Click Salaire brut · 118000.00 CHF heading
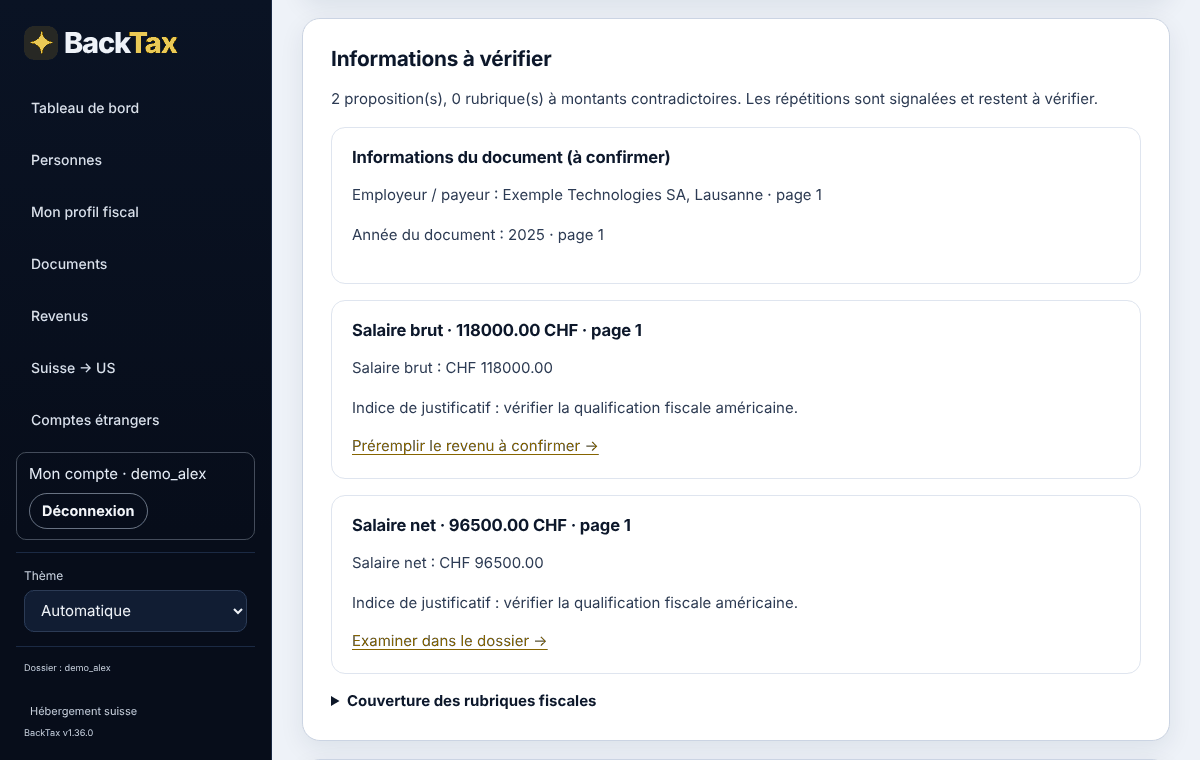Image resolution: width=1200 pixels, height=760 pixels. tap(497, 330)
